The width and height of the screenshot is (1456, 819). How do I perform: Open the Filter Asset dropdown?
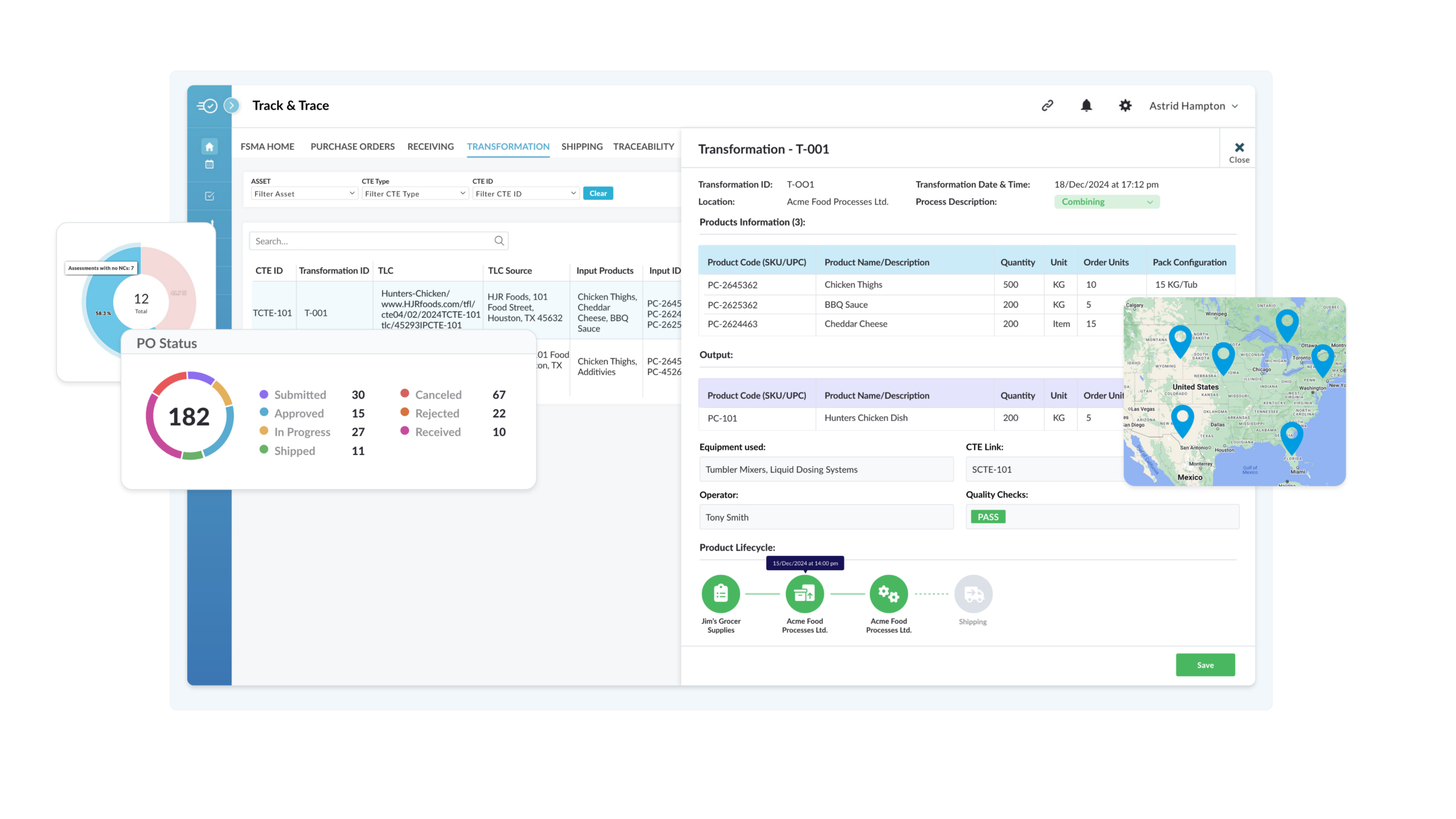pos(304,194)
